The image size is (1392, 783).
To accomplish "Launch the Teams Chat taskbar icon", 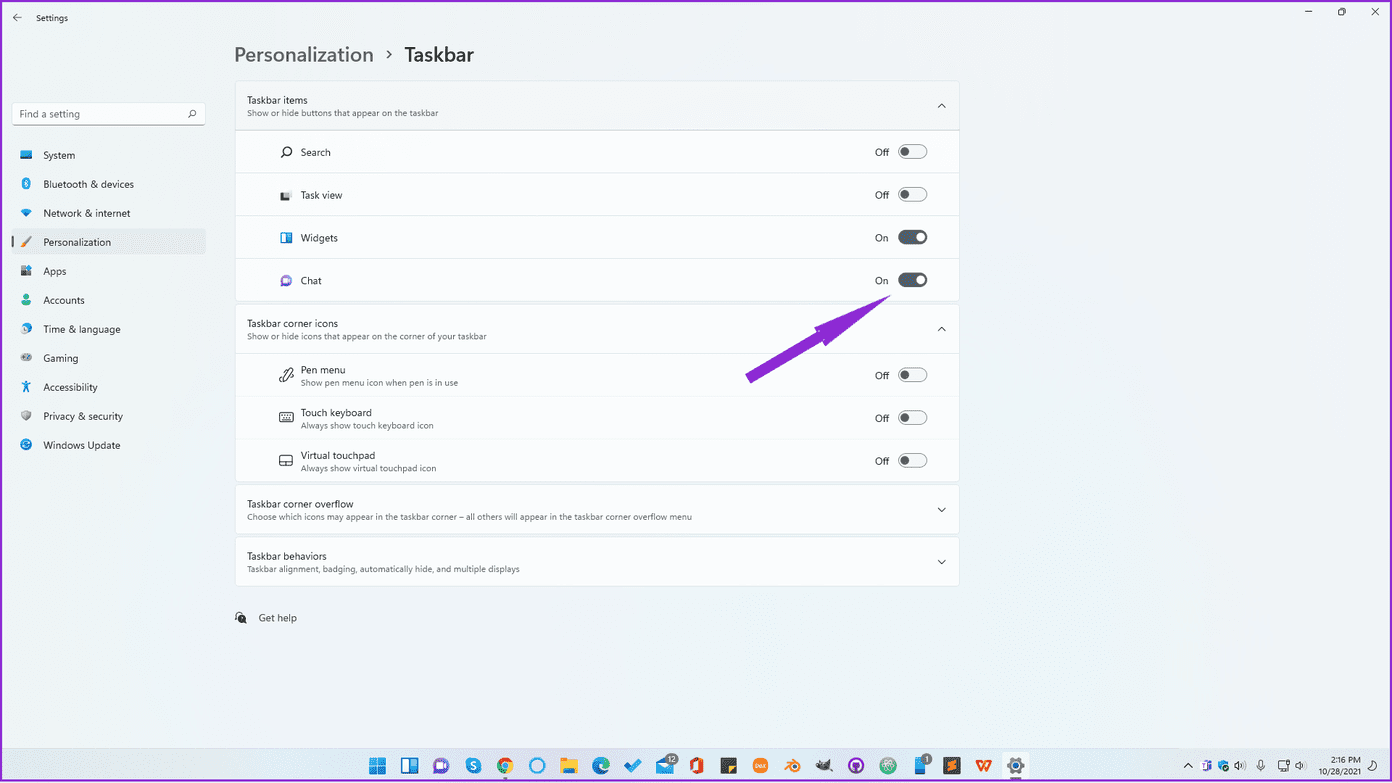I will [x=441, y=766].
